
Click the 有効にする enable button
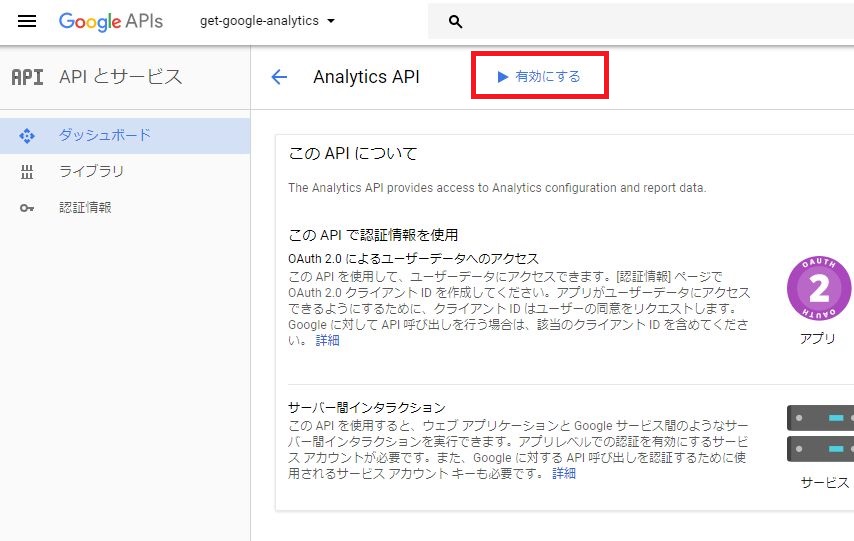coord(539,76)
